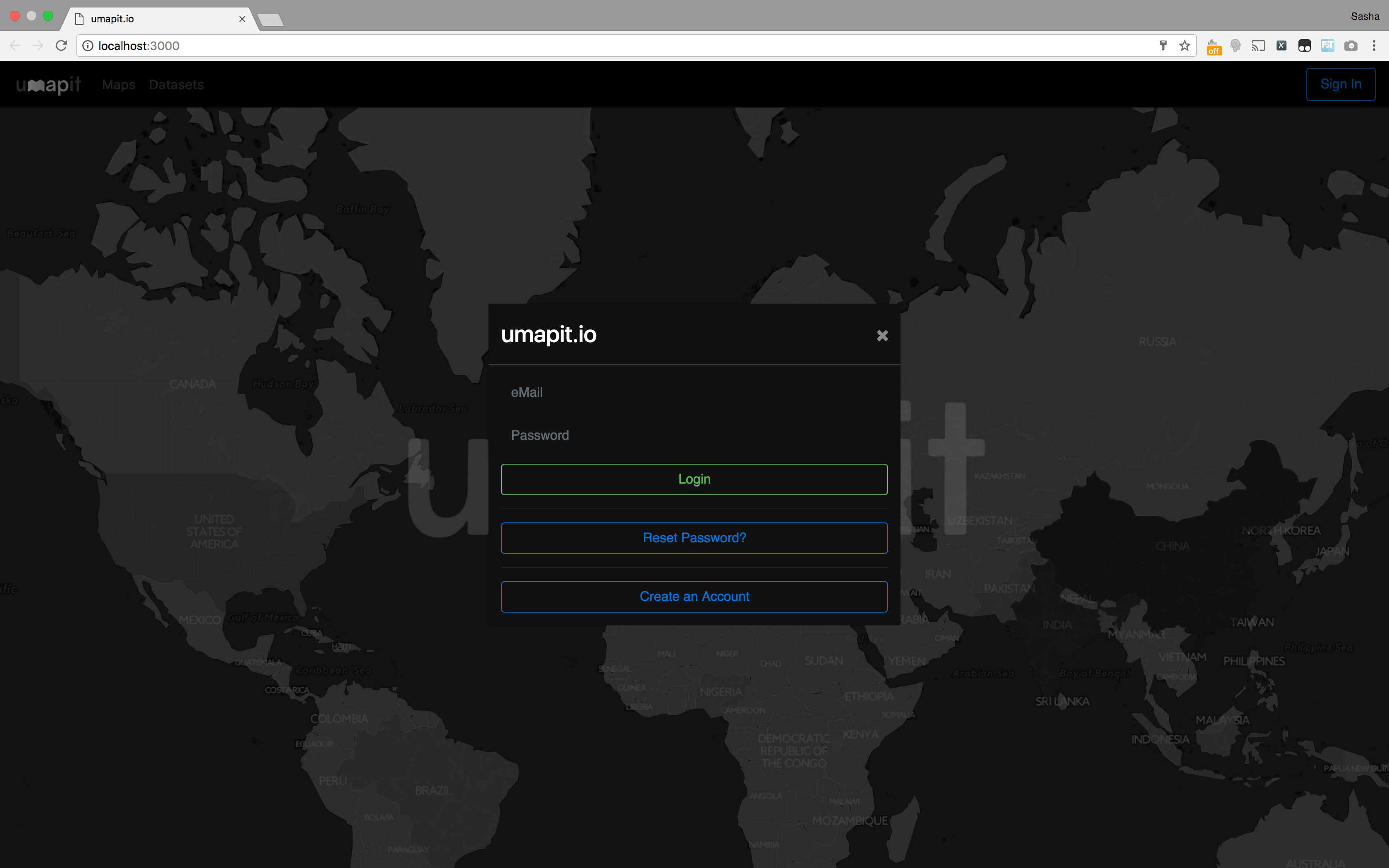Click the browser forward arrow
Screen dimensions: 1389x868
pos(38,45)
